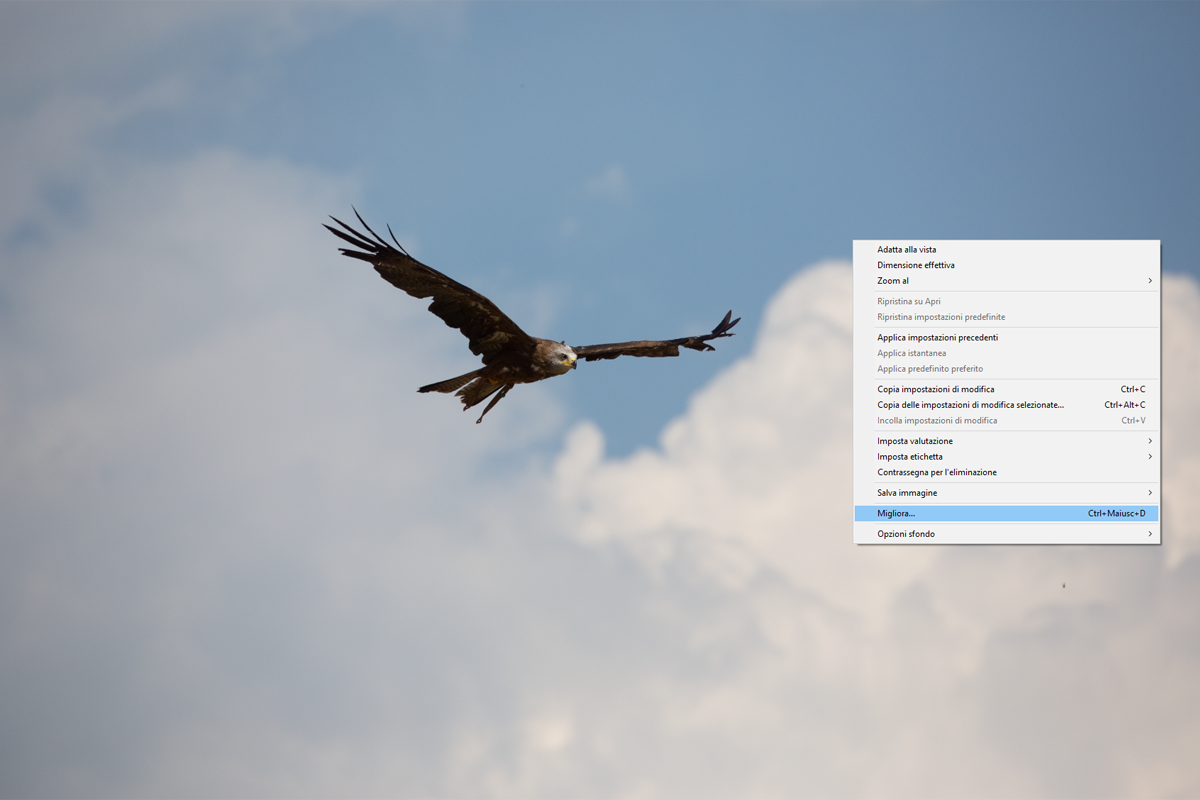Click Ripristina impostazioni predefinite
1200x800 pixels.
[940, 317]
